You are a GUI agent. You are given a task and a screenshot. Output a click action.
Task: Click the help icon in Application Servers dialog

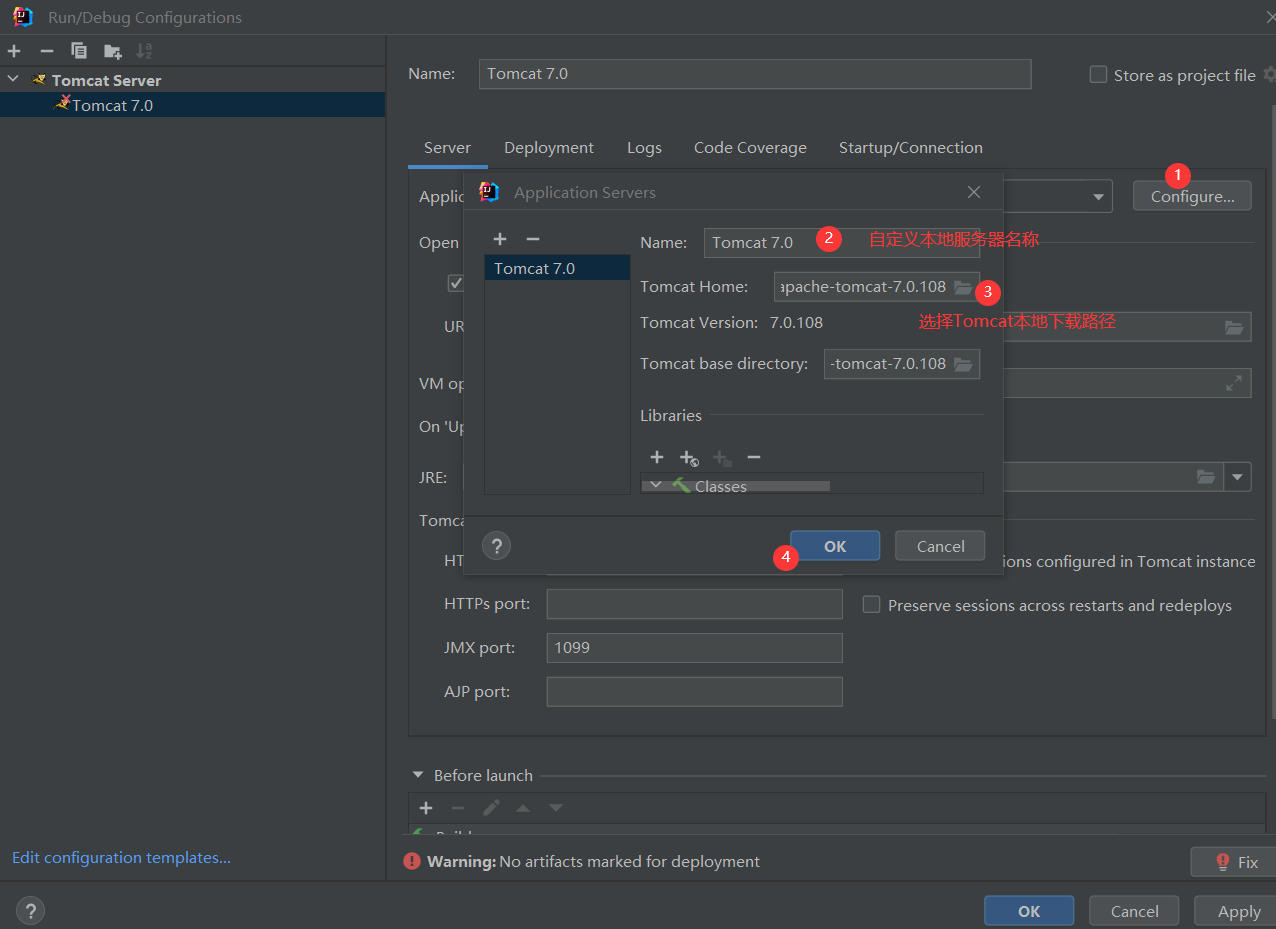tap(496, 545)
